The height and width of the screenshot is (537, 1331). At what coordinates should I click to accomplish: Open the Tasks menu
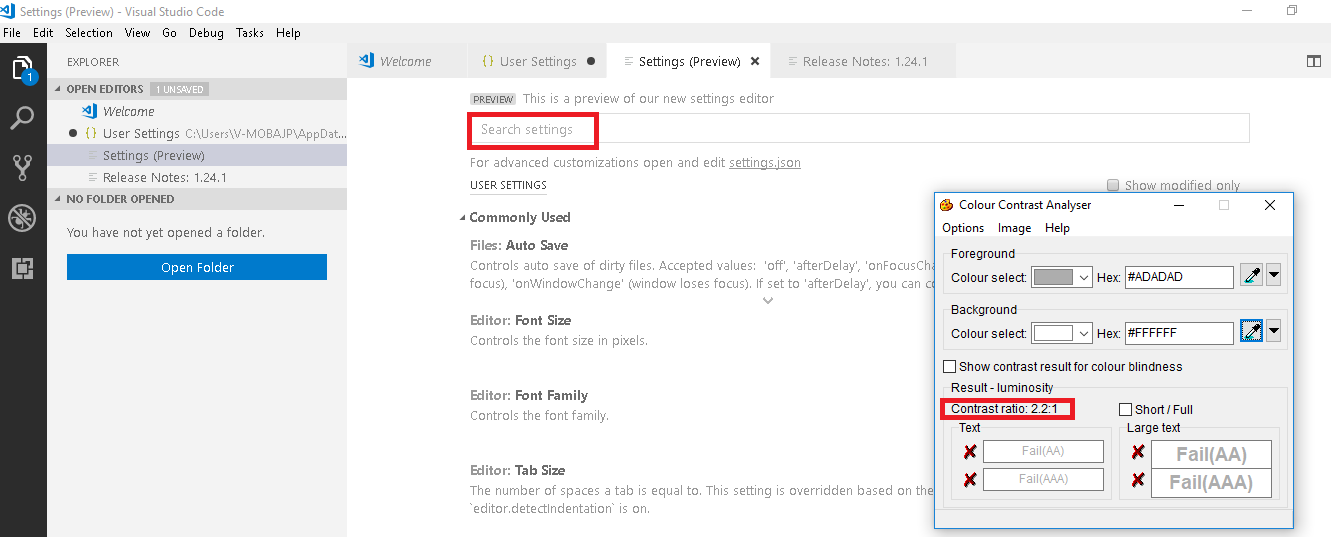(x=250, y=33)
